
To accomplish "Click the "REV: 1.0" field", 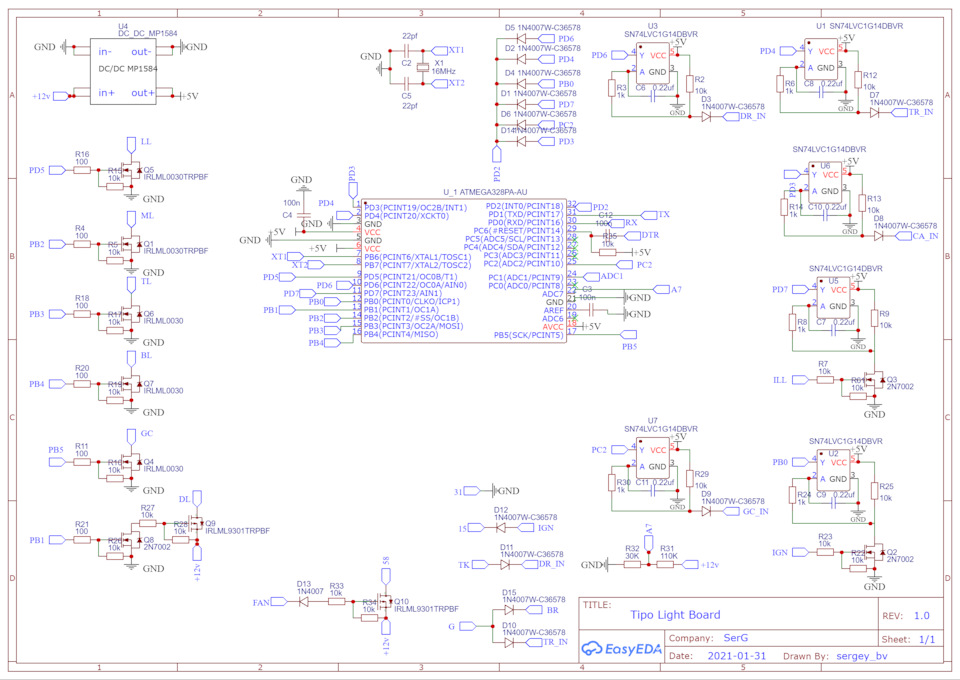I will (906, 616).
